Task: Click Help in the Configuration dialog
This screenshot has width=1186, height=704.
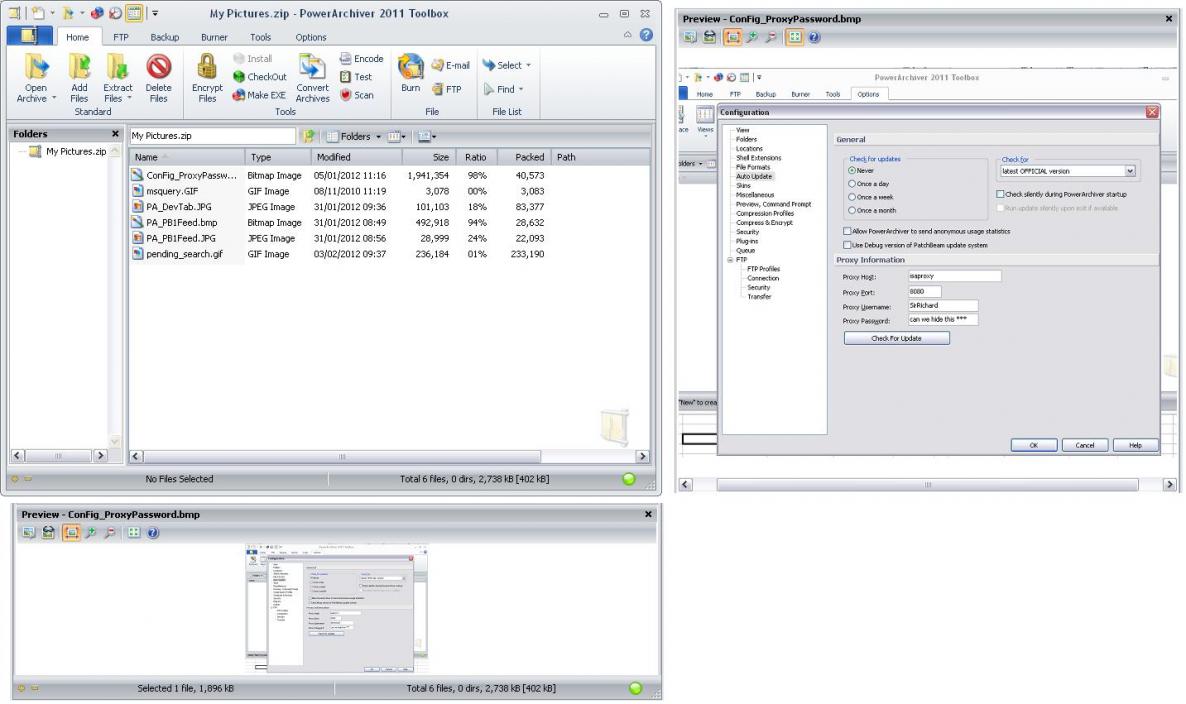Action: pos(1135,445)
